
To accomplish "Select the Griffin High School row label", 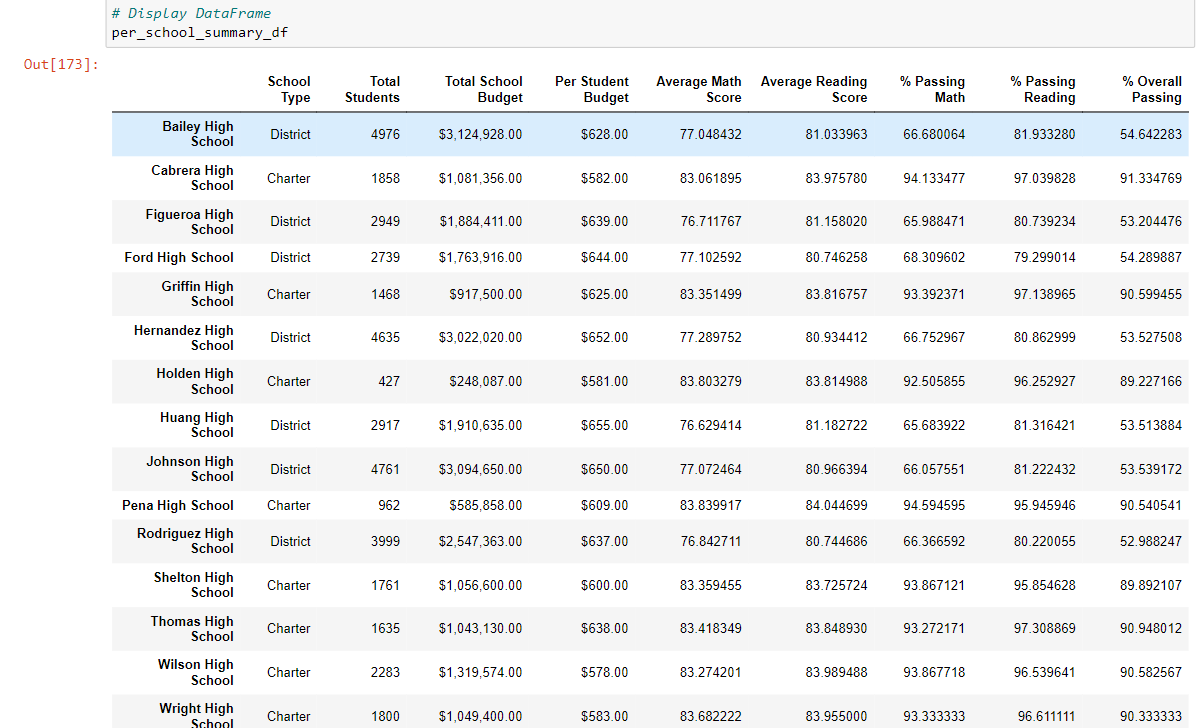I will [x=197, y=294].
